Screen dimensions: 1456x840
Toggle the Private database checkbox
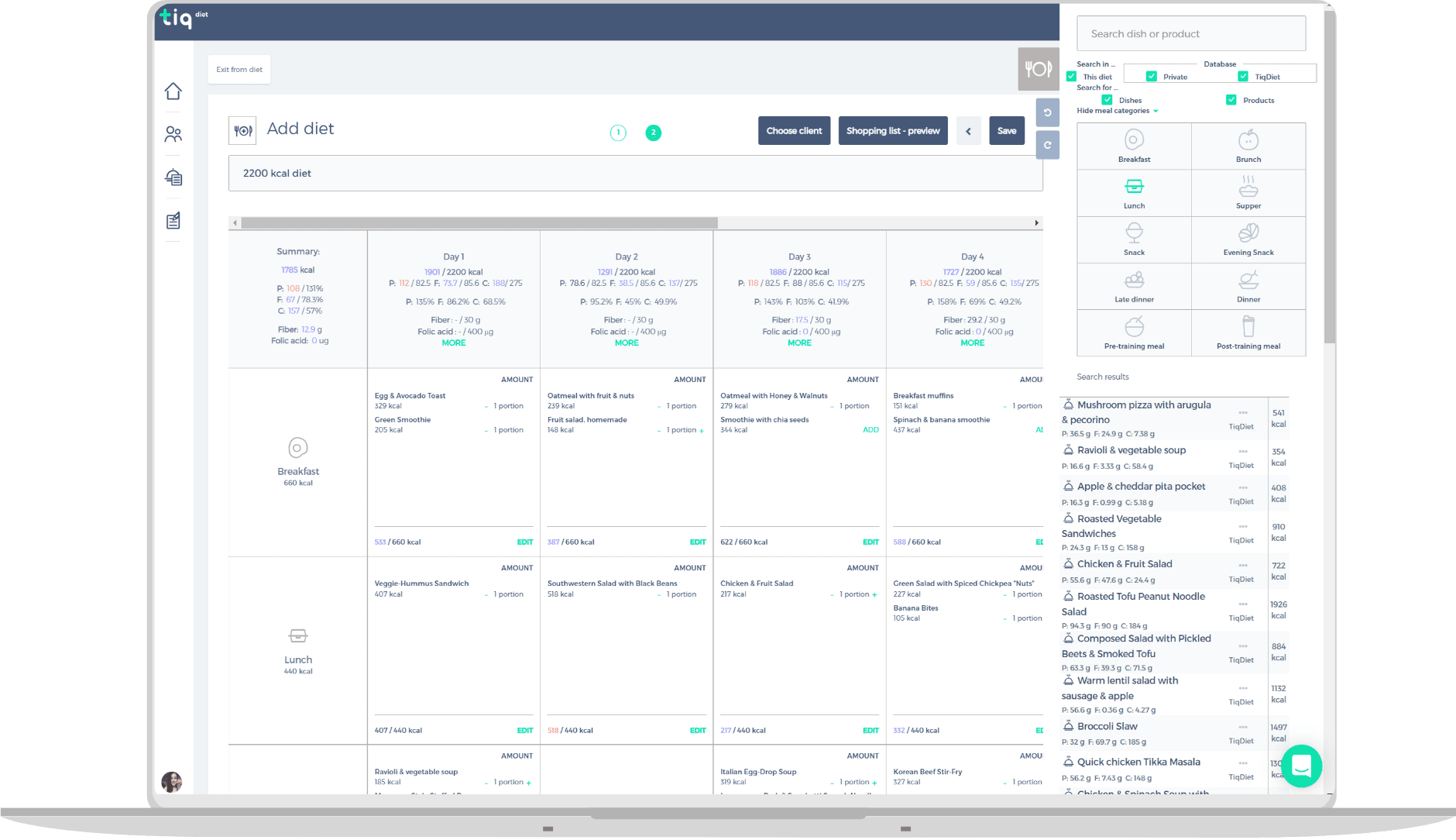coord(1152,77)
